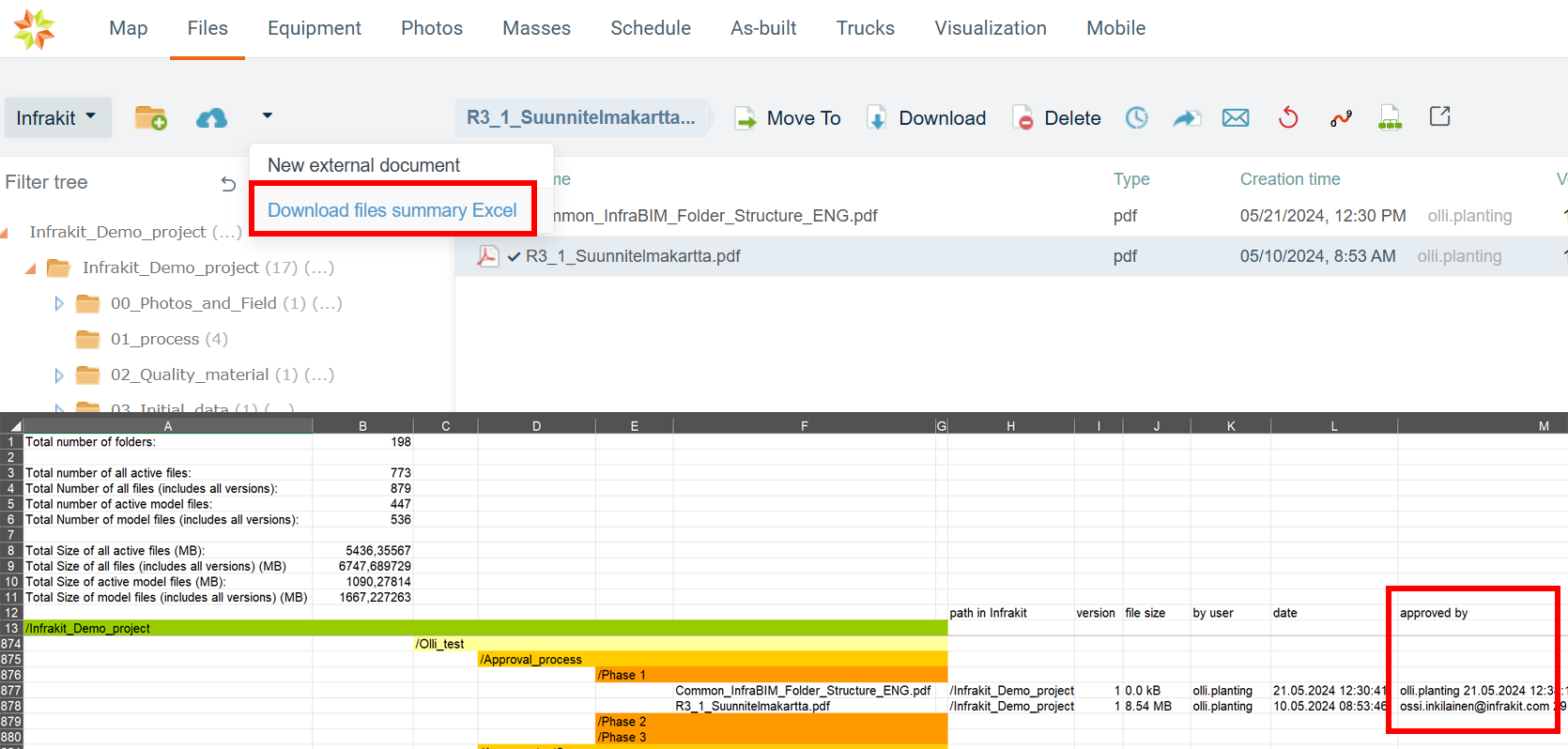Click the orange /Phase 1 cell
This screenshot has height=749, width=1568.
click(x=771, y=675)
